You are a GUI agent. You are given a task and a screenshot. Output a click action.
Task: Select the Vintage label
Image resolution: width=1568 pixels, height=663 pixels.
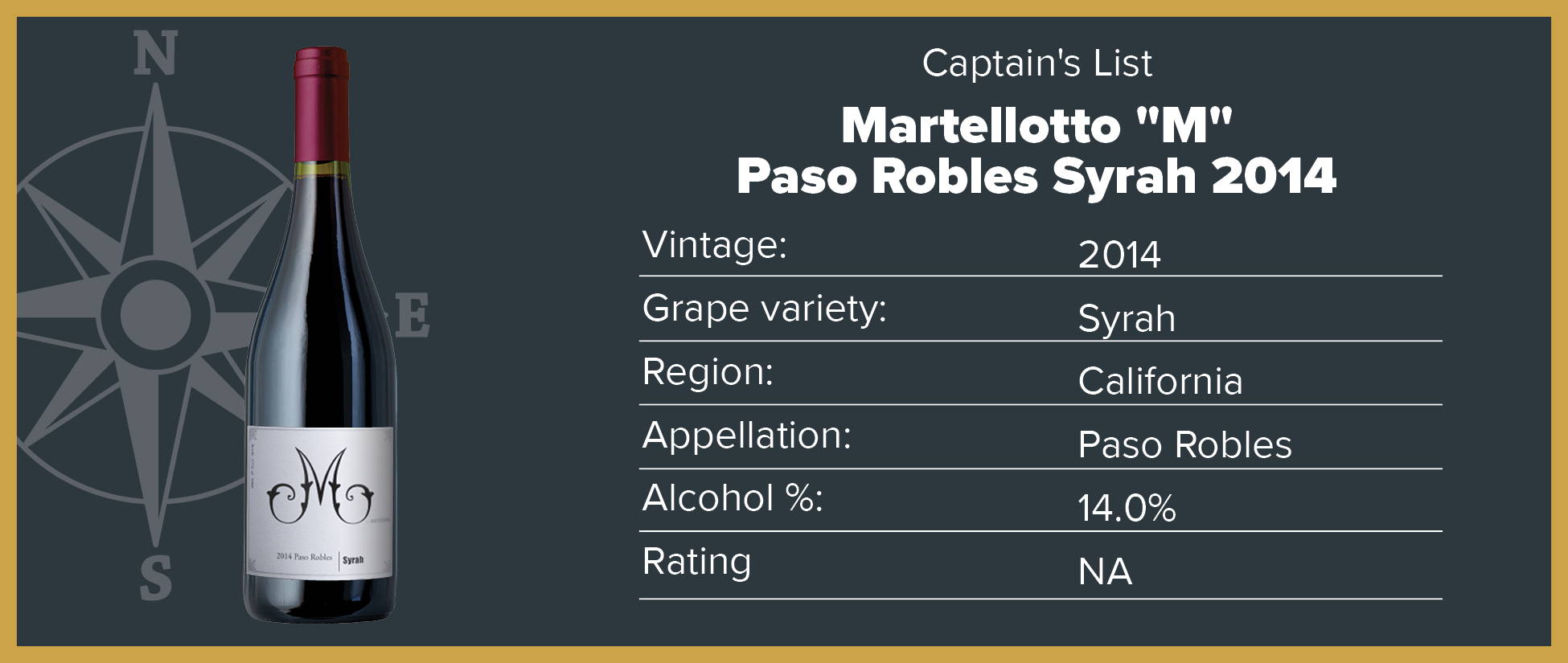[x=714, y=244]
